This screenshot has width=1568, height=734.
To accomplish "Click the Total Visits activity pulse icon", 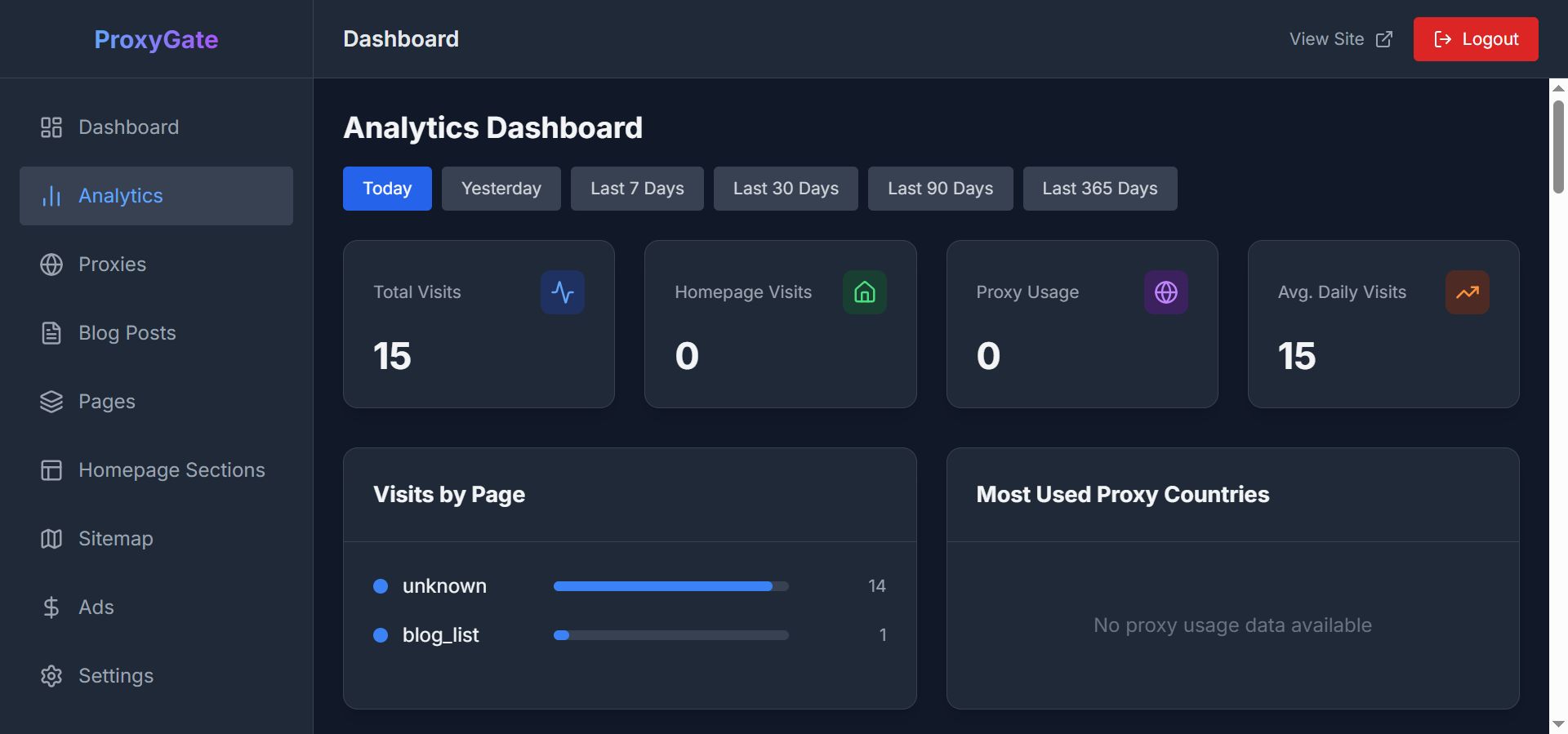I will tap(563, 292).
